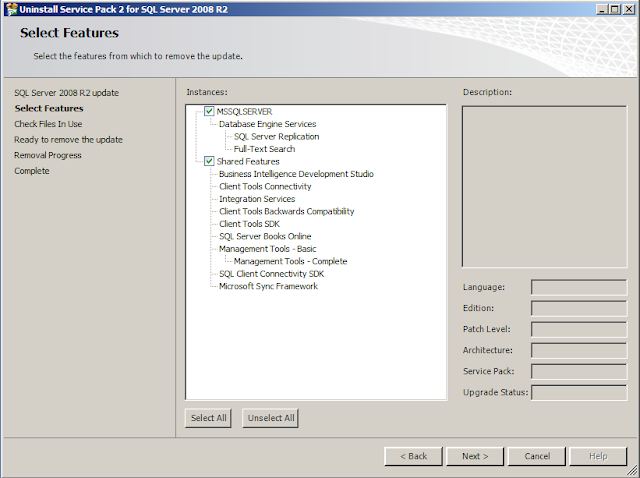Click the Description box
Viewport: 640px width, 478px height.
point(544,187)
